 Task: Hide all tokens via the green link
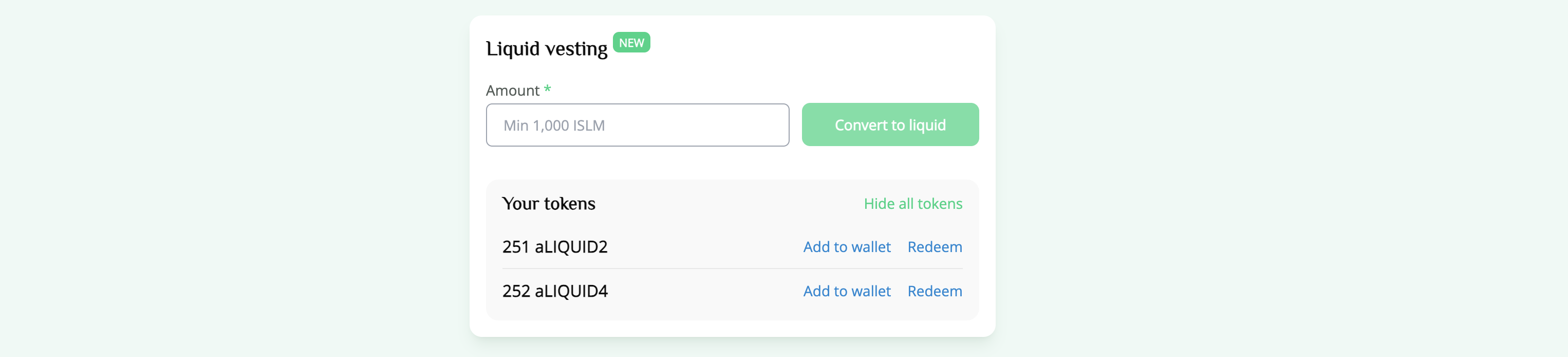click(x=912, y=204)
